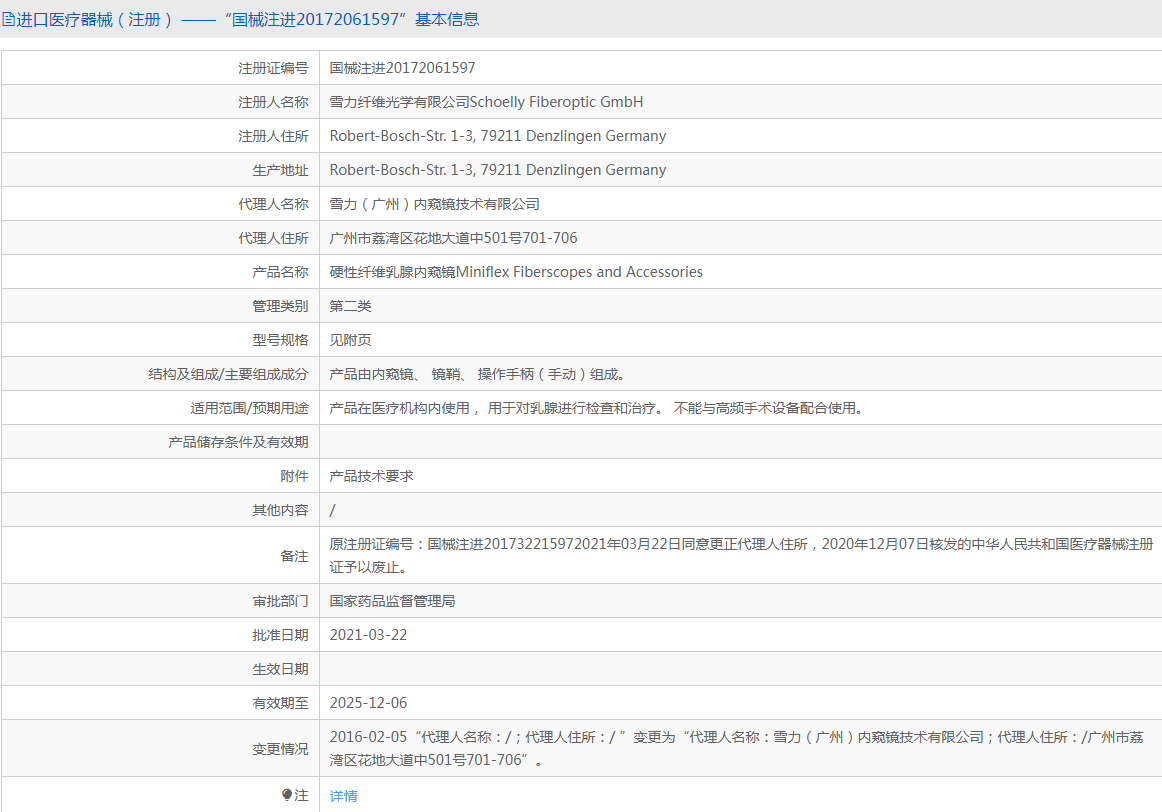Screen dimensions: 1162x812
Task: Open the 详情 link
Action: [343, 796]
